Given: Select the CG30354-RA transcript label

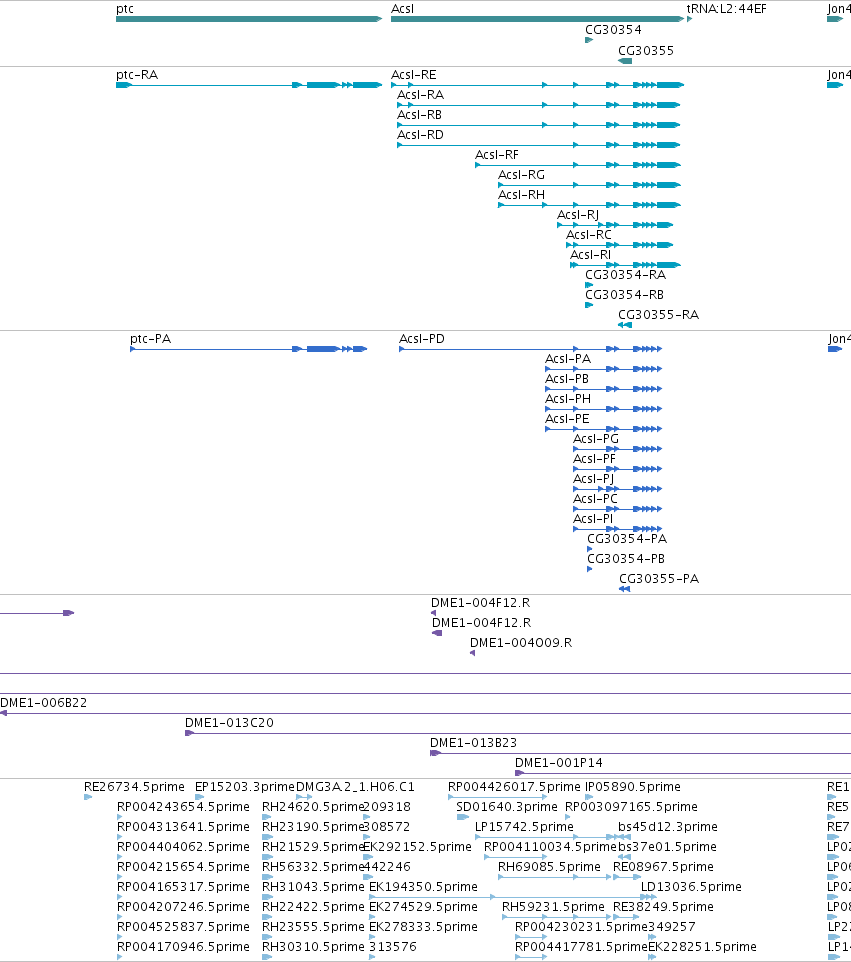Looking at the screenshot, I should [x=625, y=274].
